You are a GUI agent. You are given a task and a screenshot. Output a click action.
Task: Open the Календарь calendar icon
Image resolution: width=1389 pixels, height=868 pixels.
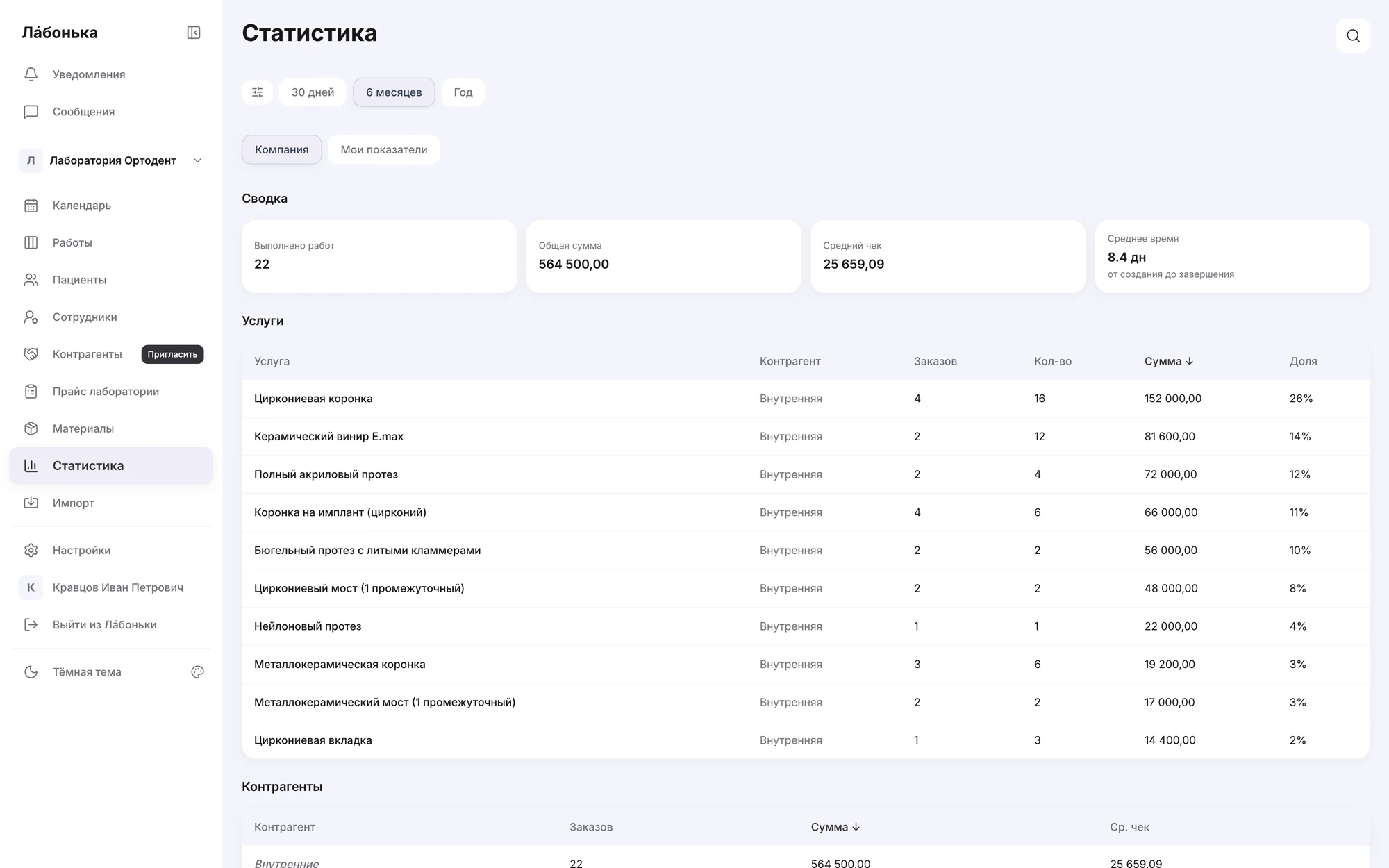[31, 206]
